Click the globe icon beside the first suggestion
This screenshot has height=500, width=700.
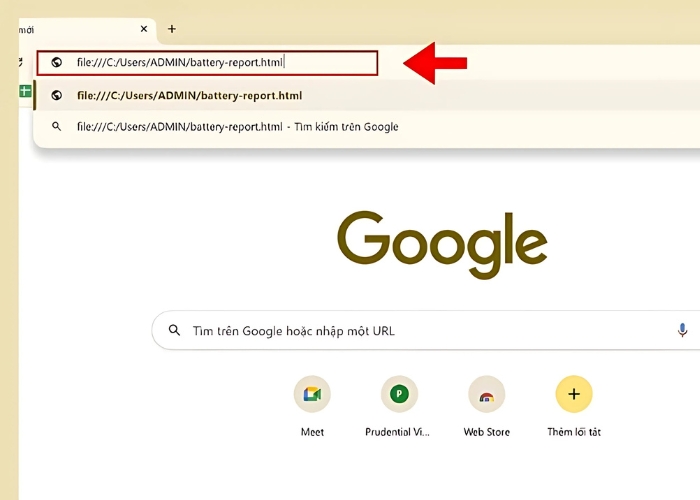tap(57, 96)
